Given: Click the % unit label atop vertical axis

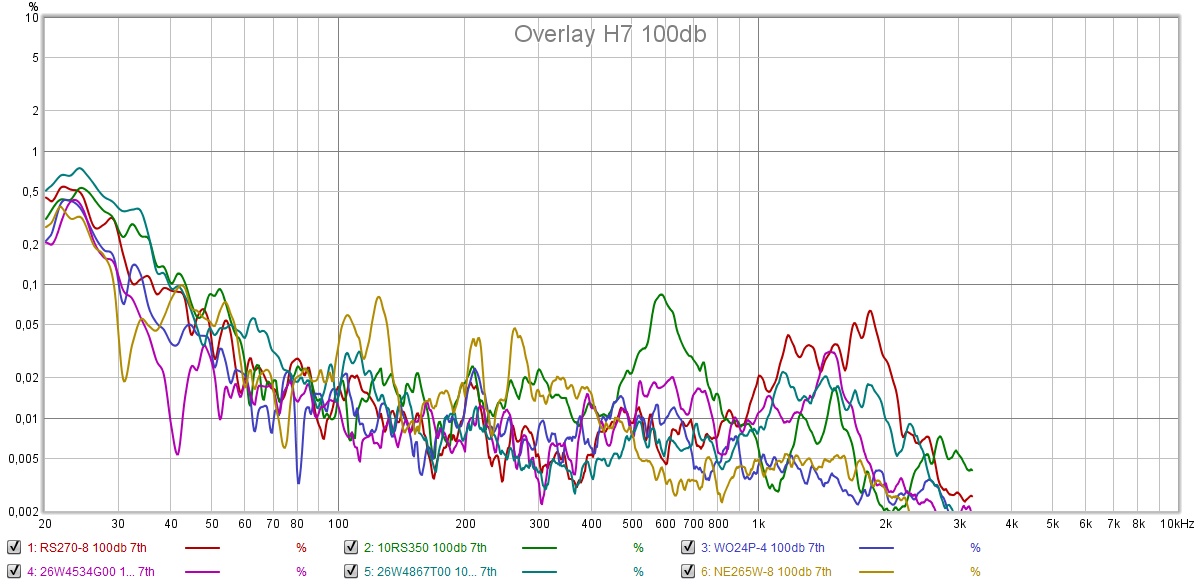Looking at the screenshot, I should click(x=33, y=7).
